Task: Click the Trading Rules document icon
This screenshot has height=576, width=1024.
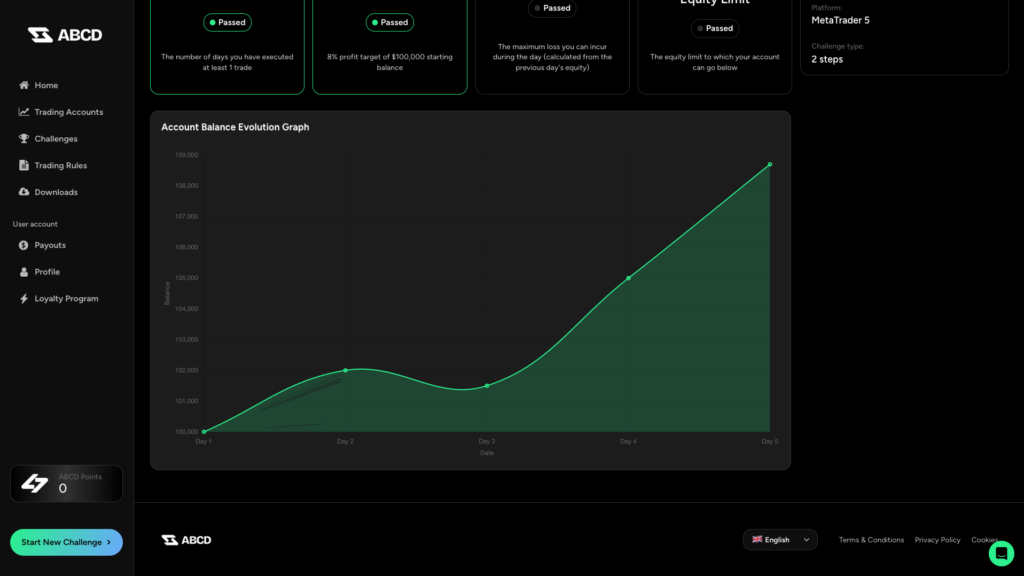Action: click(23, 165)
